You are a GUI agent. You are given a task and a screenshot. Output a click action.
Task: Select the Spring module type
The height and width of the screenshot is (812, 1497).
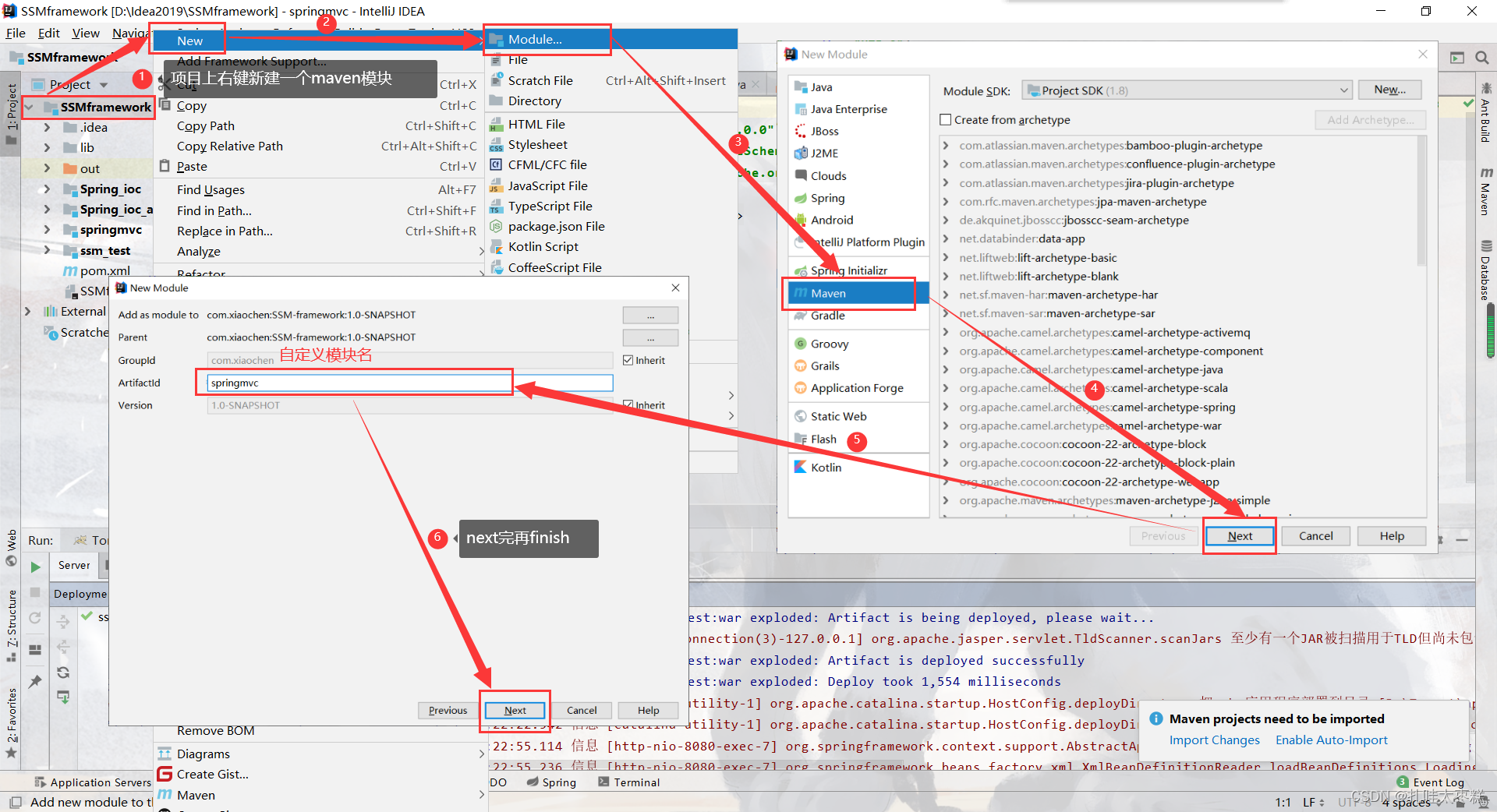point(827,198)
